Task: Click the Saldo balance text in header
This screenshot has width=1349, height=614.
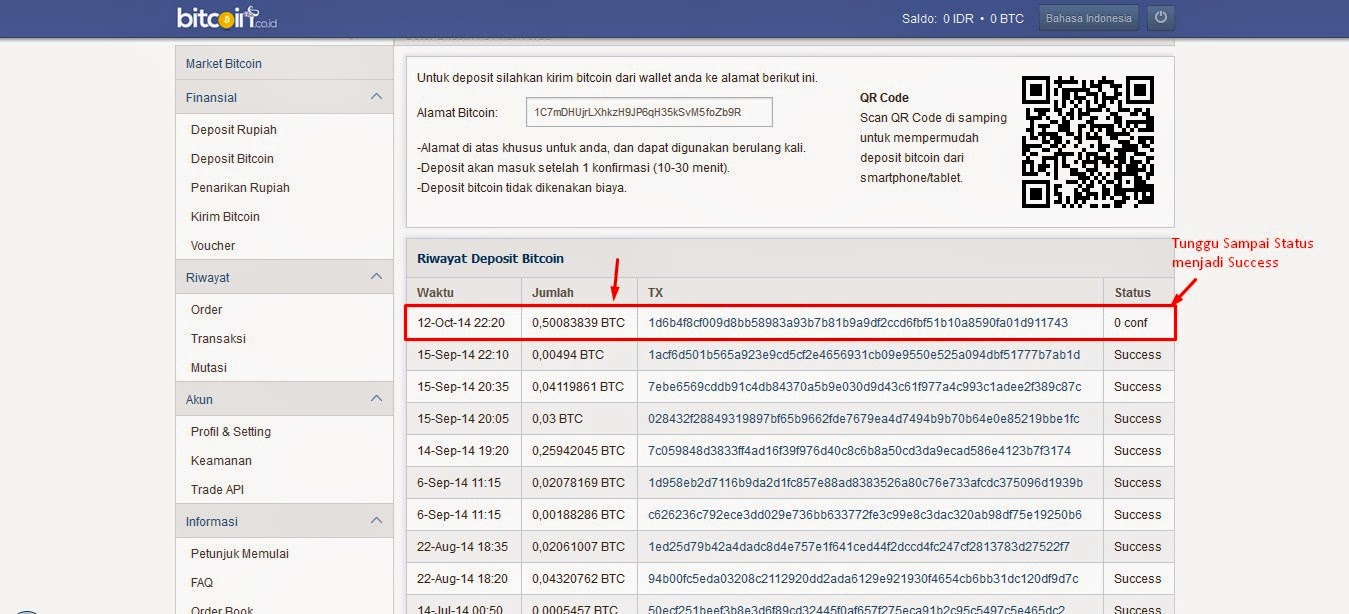Action: (963, 18)
